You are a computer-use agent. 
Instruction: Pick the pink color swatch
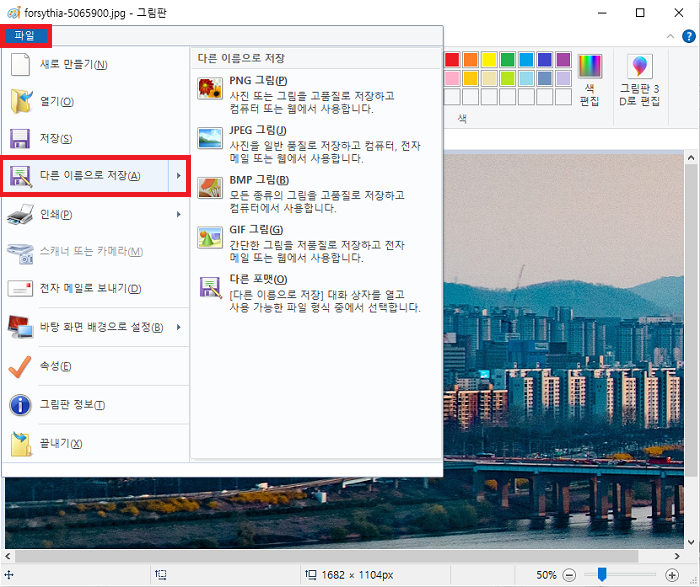coord(452,78)
